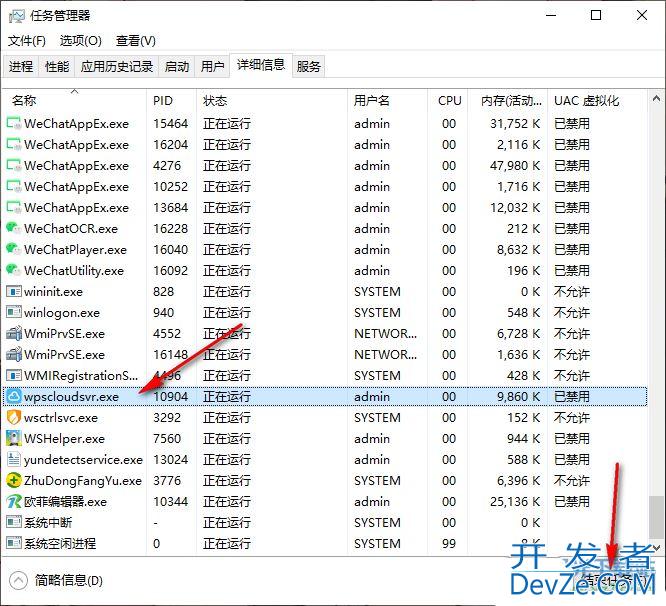Click the WeChatOCR.exe name text
The width and height of the screenshot is (666, 606).
tap(71, 228)
